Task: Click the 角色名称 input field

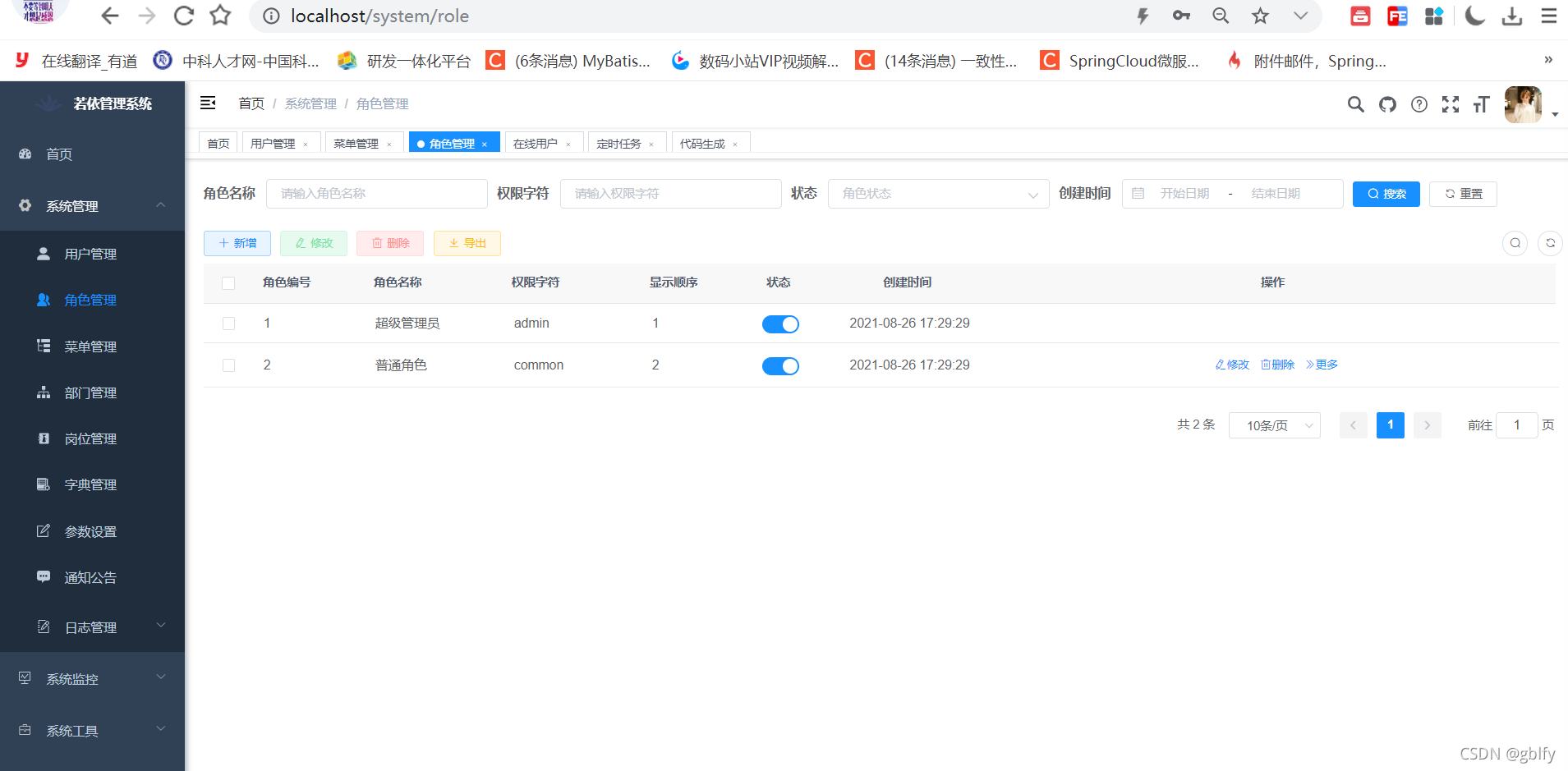Action: click(376, 193)
